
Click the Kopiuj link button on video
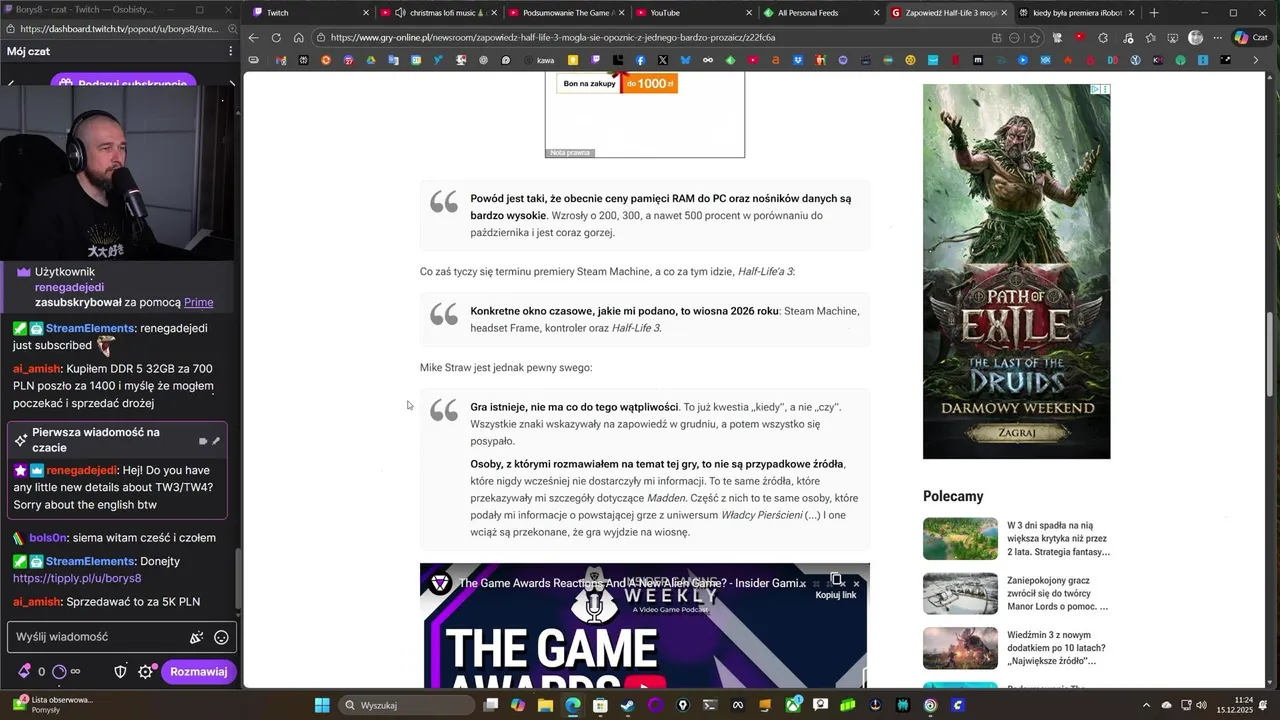pyautogui.click(x=836, y=587)
